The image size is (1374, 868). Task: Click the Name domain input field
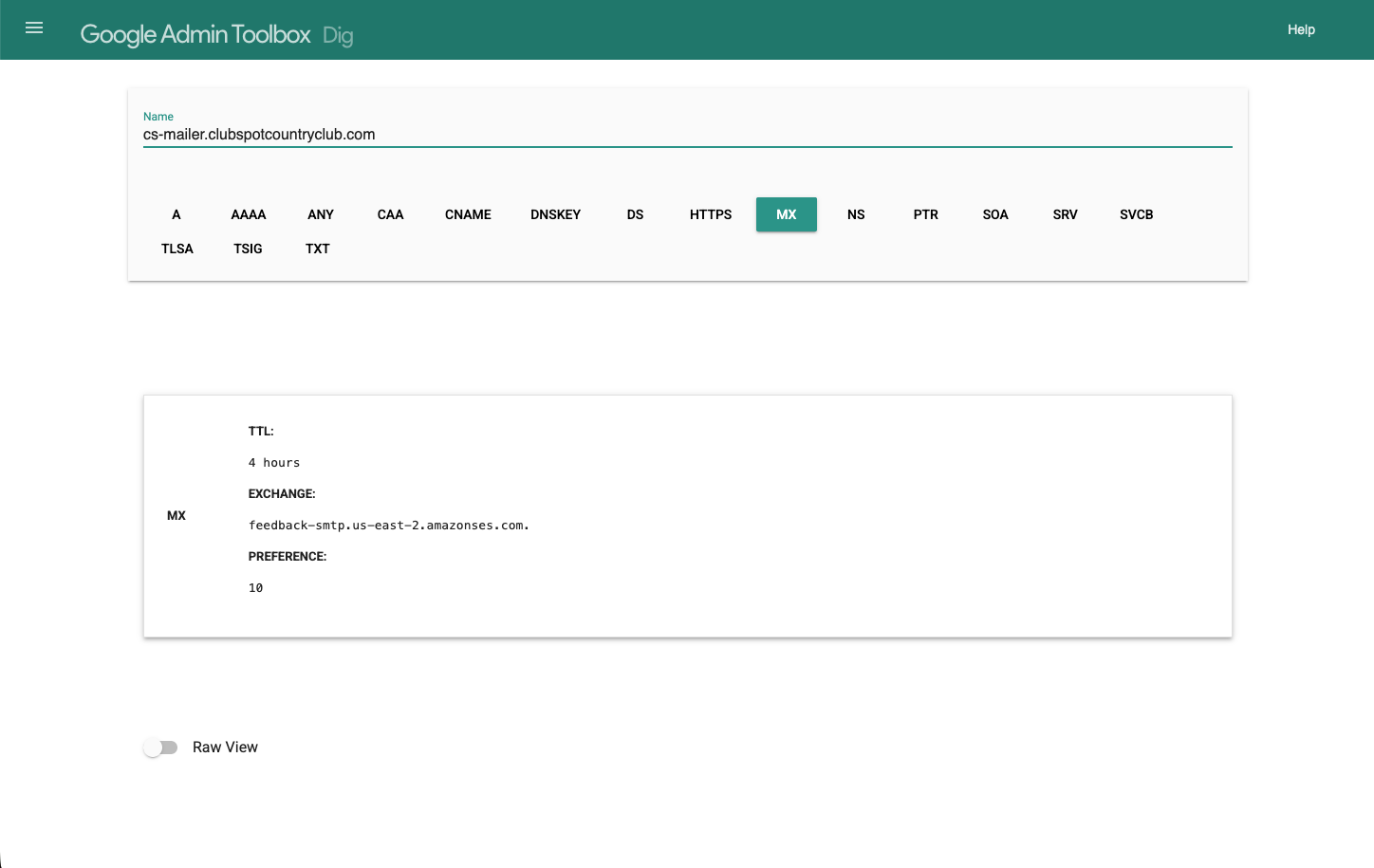click(x=686, y=135)
